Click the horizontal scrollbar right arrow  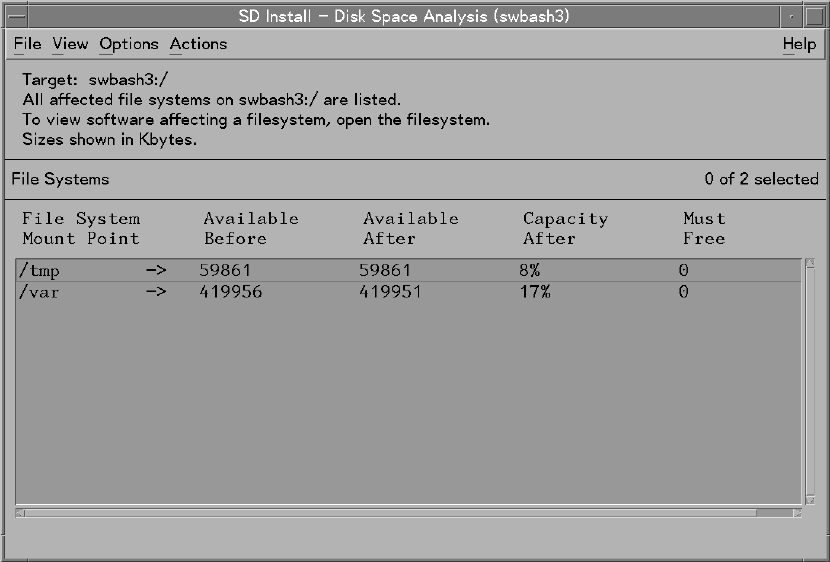click(797, 513)
